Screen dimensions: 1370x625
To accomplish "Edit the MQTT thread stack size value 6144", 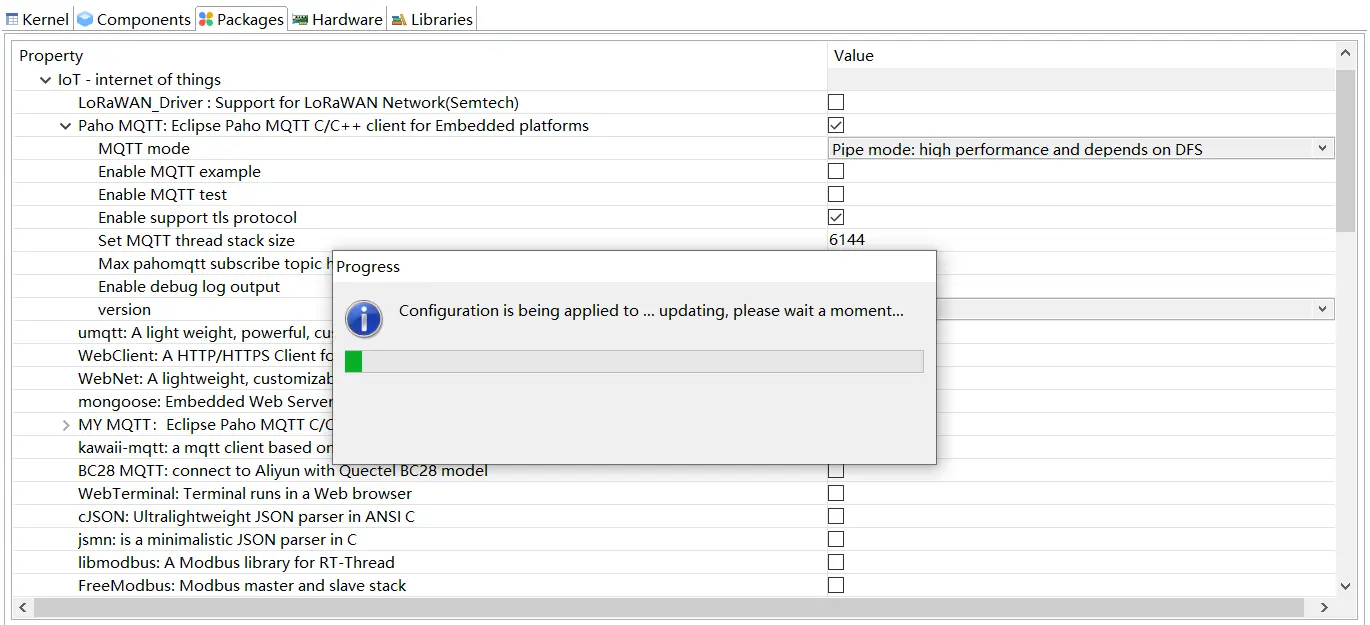I will [847, 240].
